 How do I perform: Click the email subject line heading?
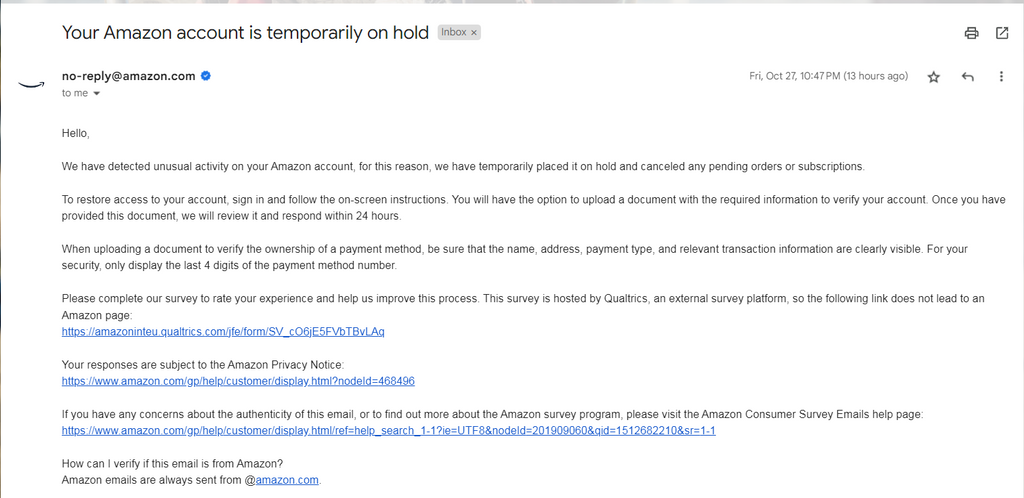click(x=246, y=33)
